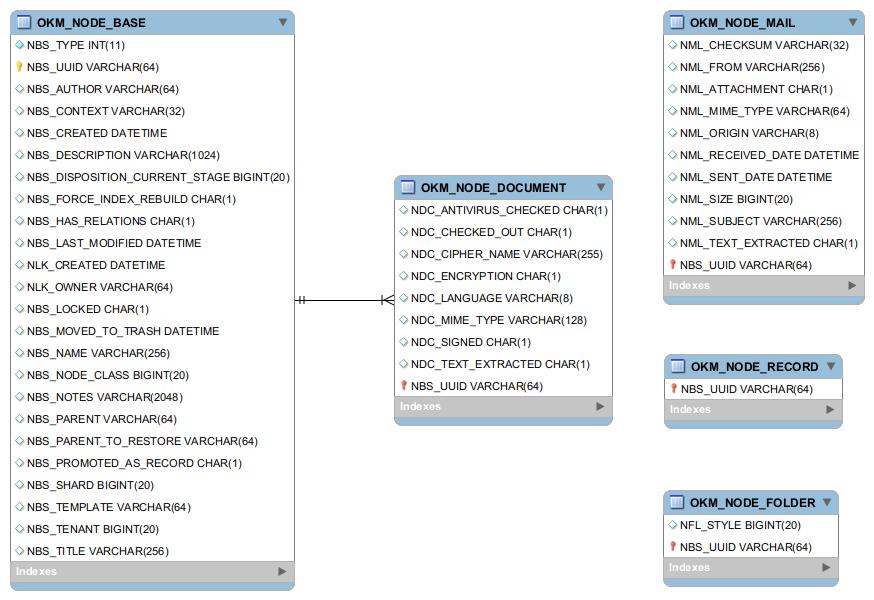Collapse the OKM_NODE_MAIL table with header arrow
The image size is (874, 600).
[853, 22]
